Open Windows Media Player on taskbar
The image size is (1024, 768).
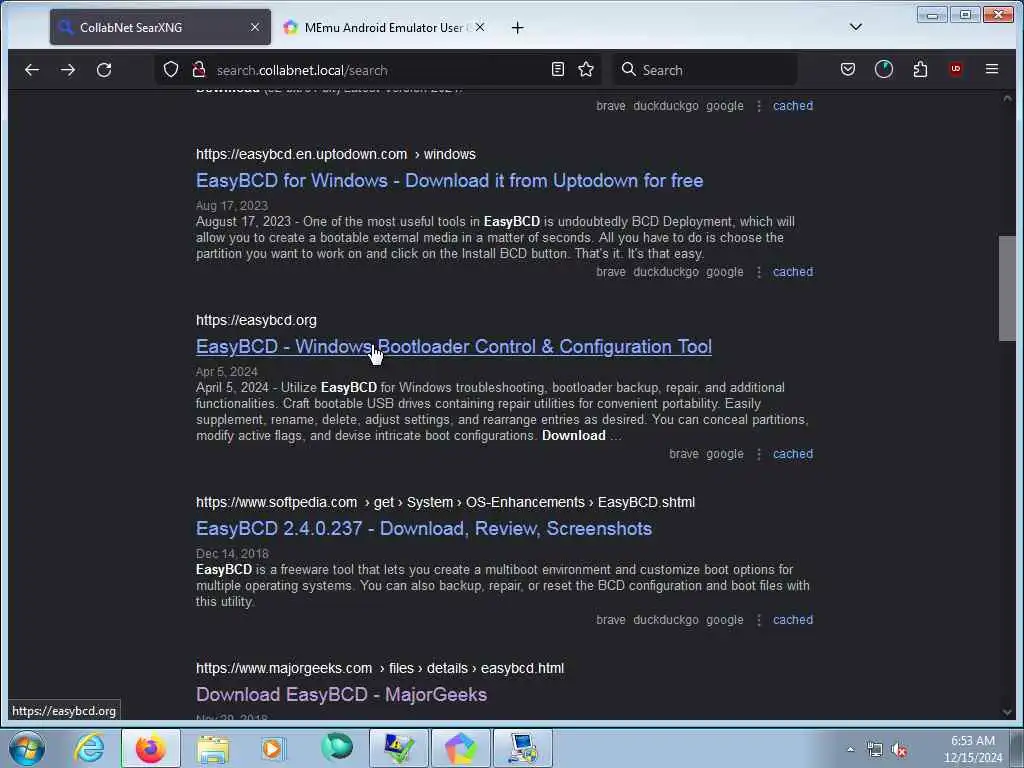tap(273, 748)
